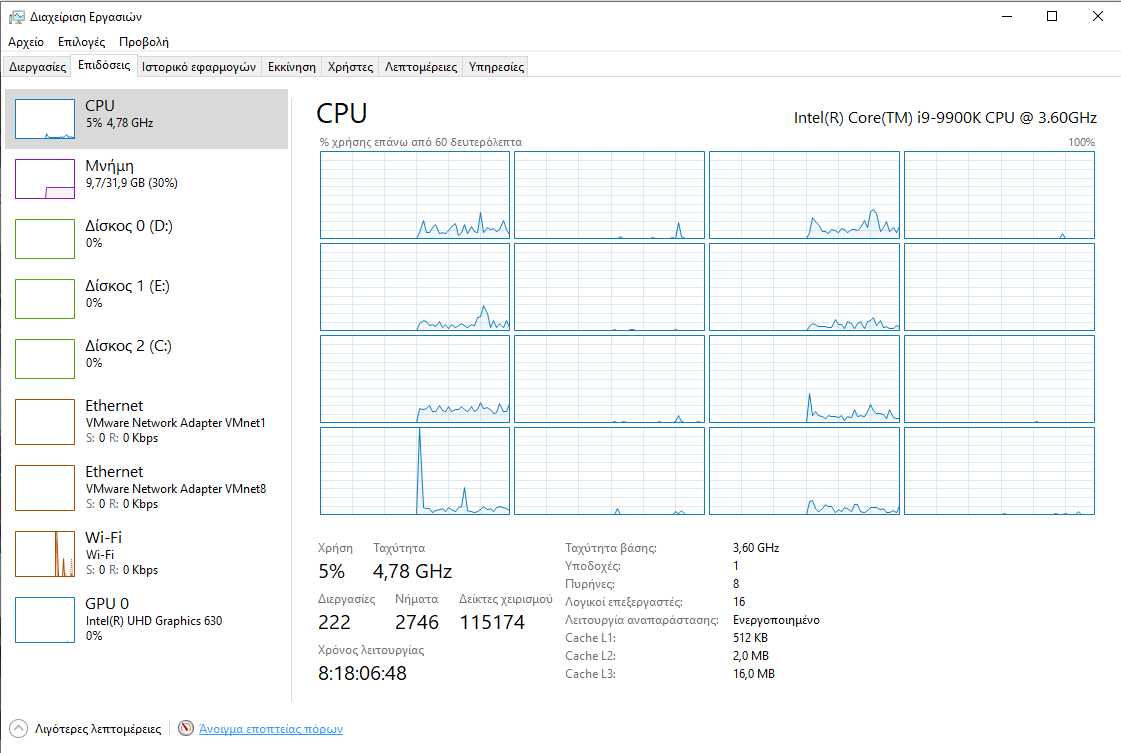
Task: Click the first logical processor graph
Action: pyautogui.click(x=415, y=195)
